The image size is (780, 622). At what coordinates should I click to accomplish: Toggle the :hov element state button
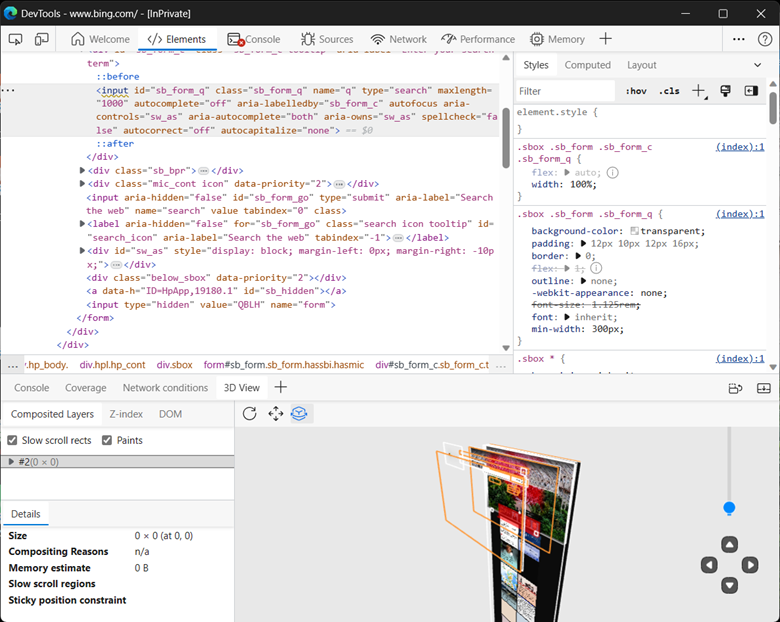(636, 91)
